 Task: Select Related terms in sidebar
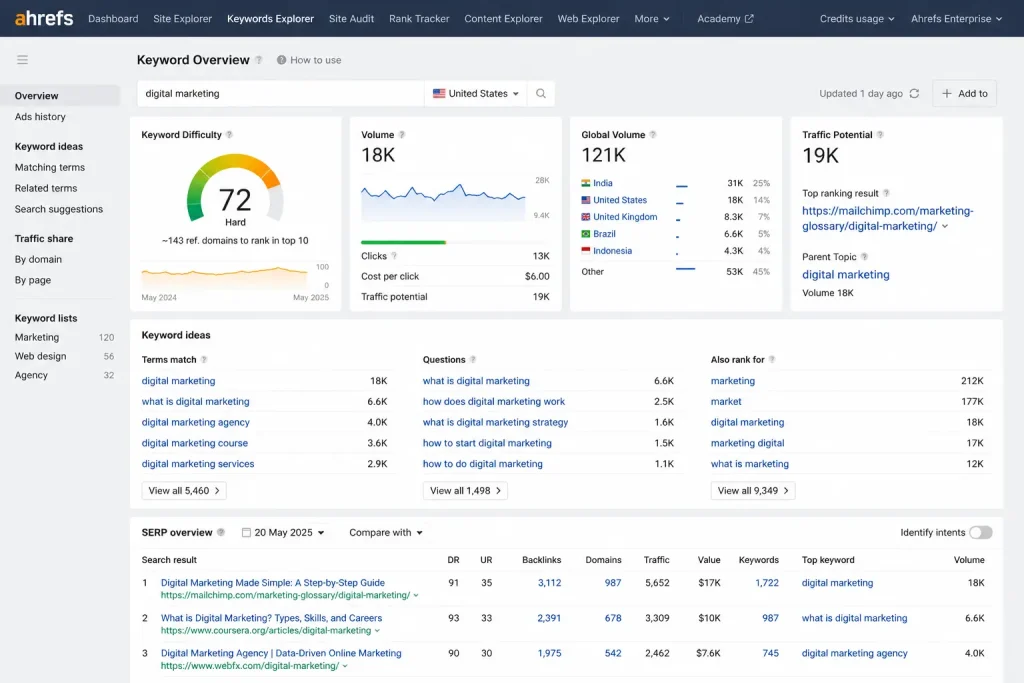point(46,188)
